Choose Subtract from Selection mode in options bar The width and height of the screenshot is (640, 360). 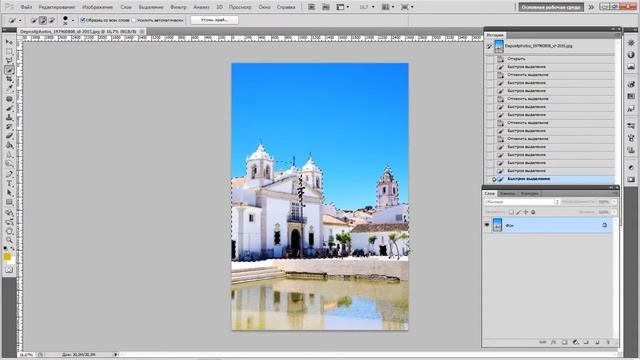[51, 20]
